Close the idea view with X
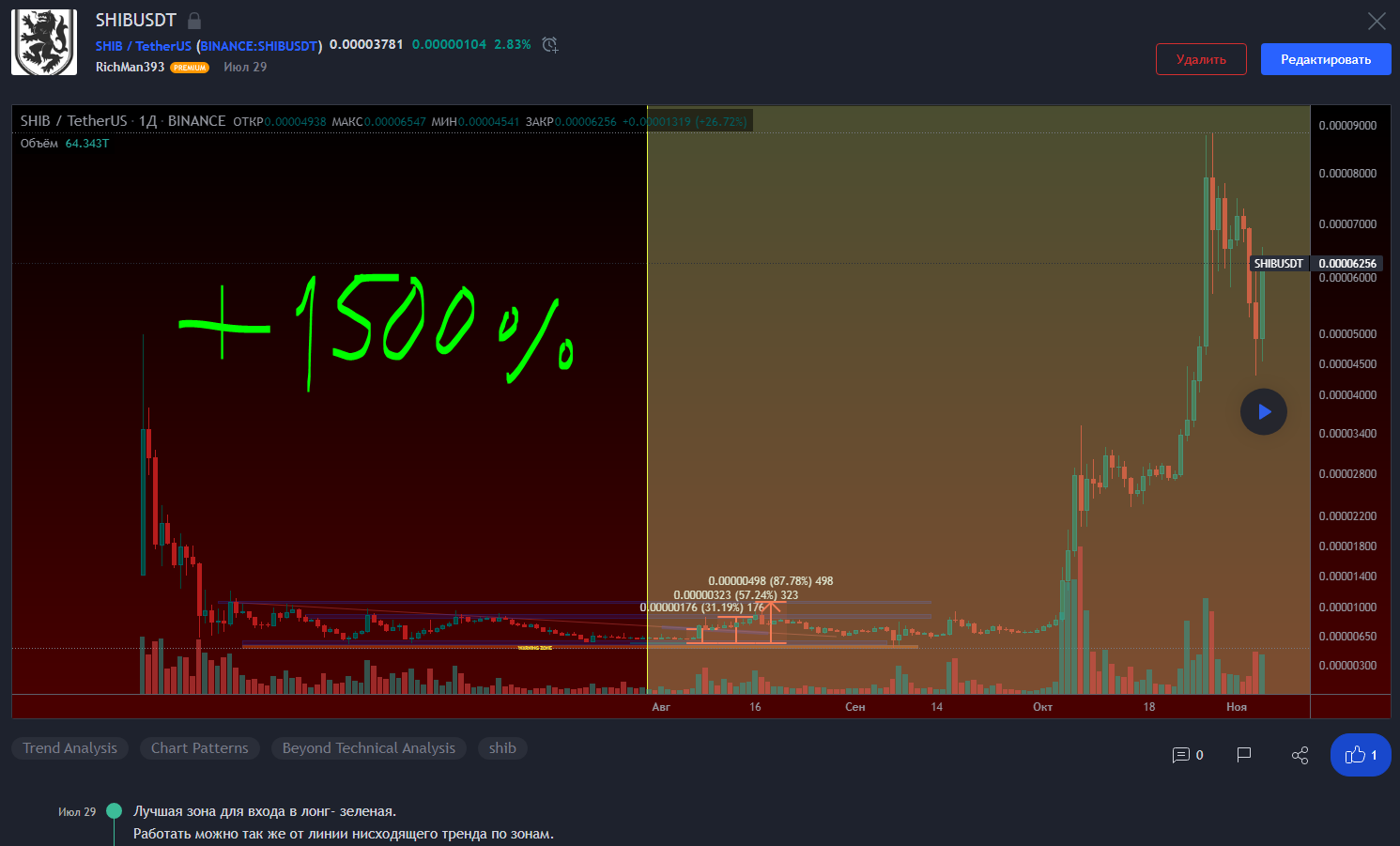1400x846 pixels. pyautogui.click(x=1377, y=21)
